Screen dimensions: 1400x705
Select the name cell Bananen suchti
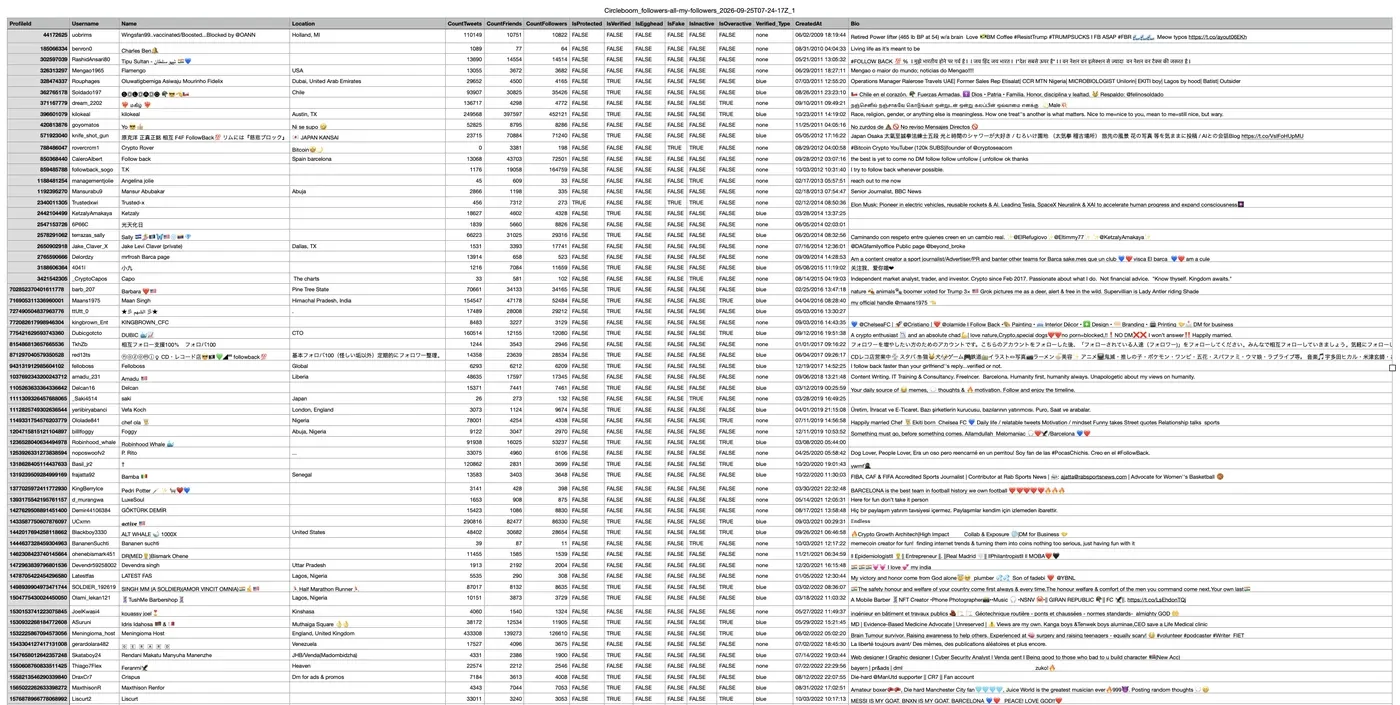(140, 544)
